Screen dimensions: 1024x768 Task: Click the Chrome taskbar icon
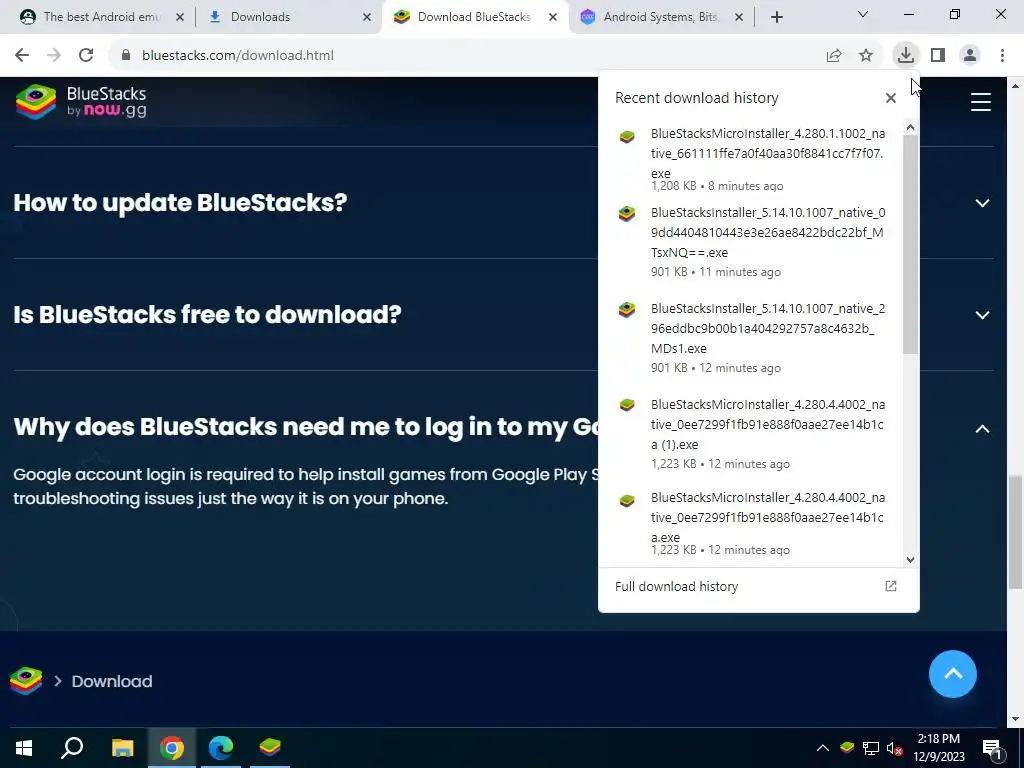coord(172,747)
